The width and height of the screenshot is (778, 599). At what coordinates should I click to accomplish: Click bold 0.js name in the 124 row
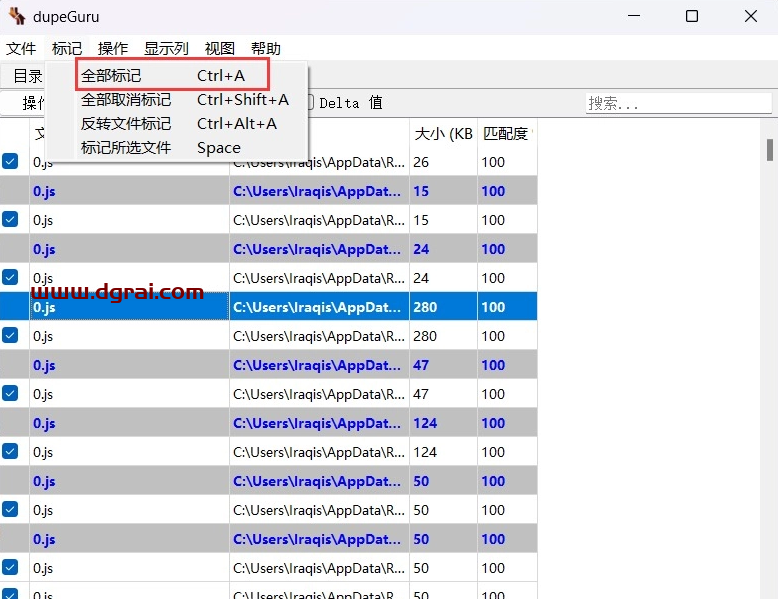click(x=44, y=423)
